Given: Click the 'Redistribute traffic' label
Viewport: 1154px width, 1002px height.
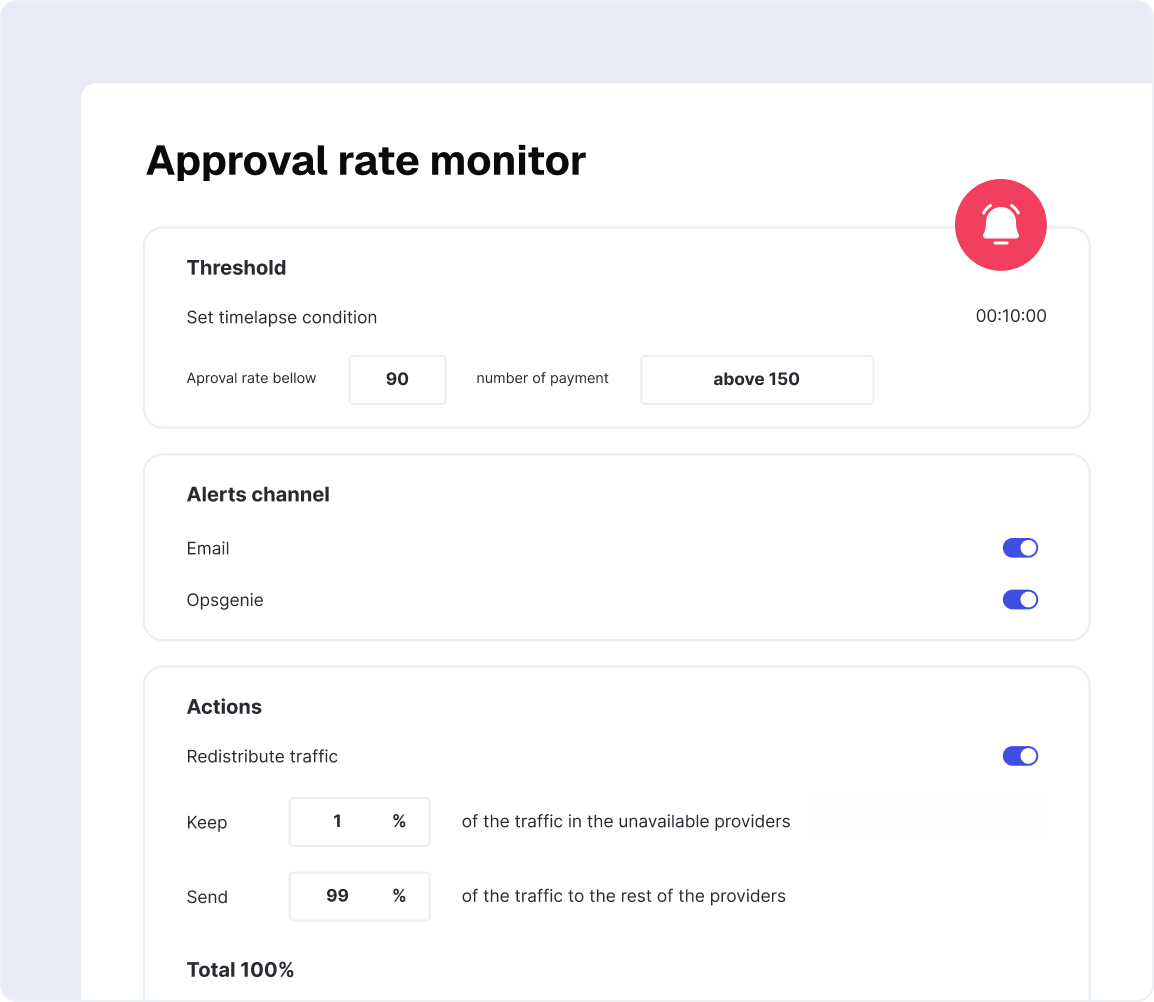Looking at the screenshot, I should 262,757.
